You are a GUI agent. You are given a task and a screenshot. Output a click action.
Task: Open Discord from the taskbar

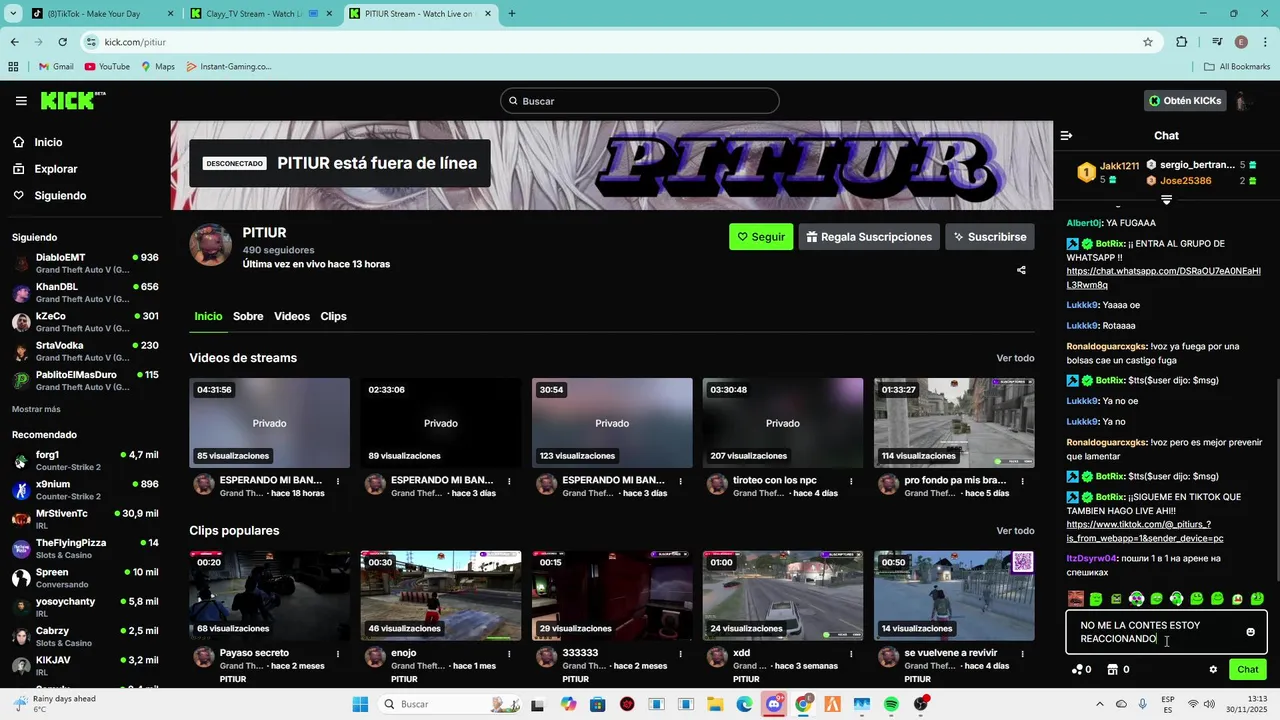point(774,704)
